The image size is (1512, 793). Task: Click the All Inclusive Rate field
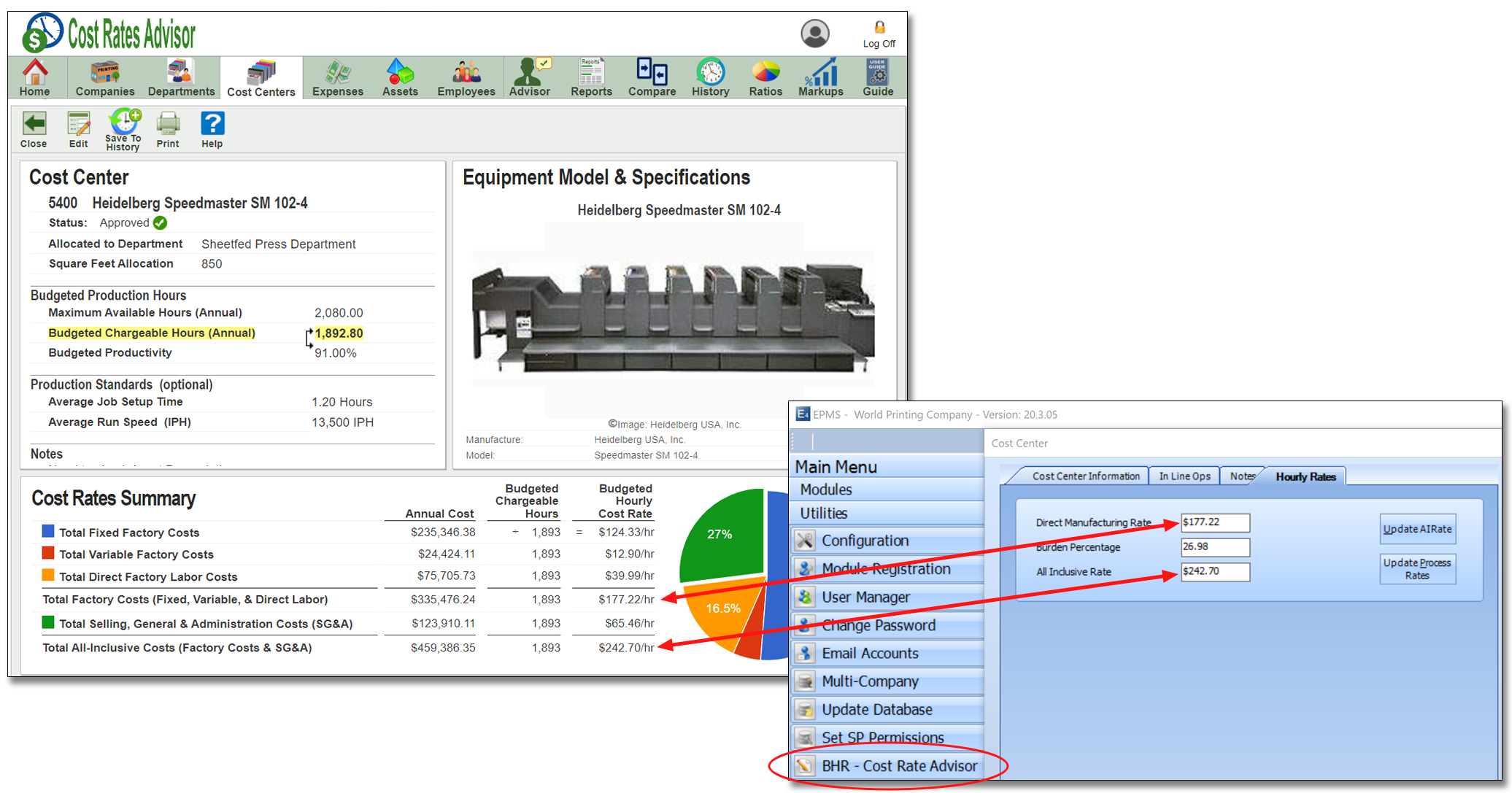tap(1215, 571)
